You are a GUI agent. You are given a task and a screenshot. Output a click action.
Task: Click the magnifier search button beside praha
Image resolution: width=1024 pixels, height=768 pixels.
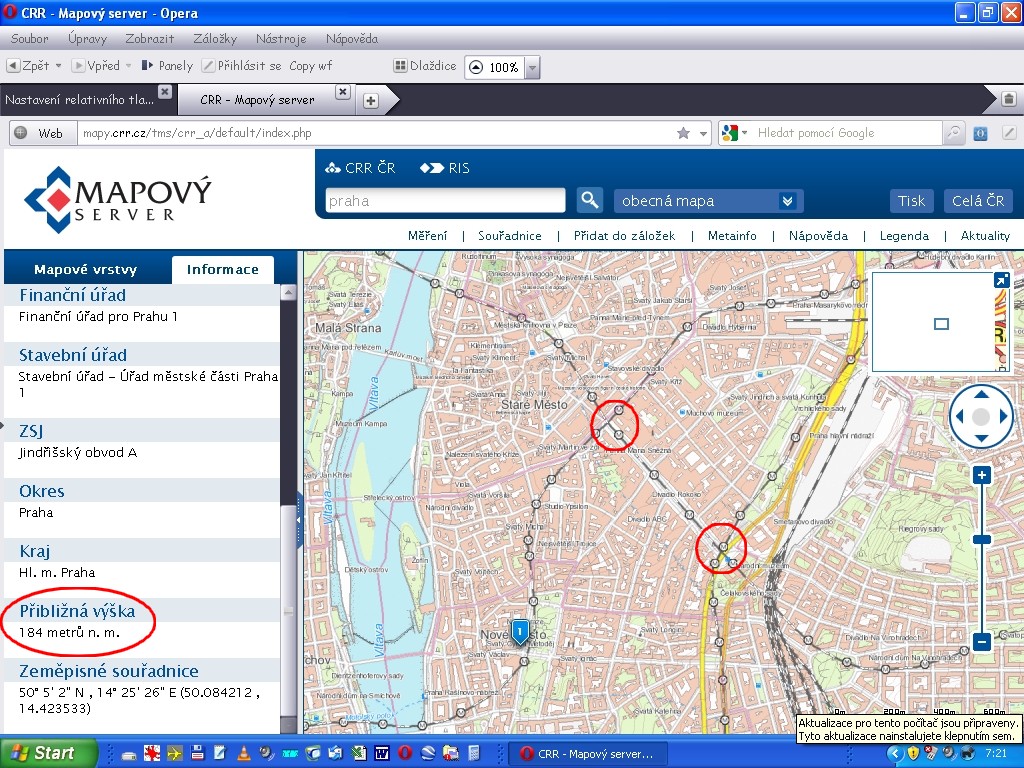590,200
